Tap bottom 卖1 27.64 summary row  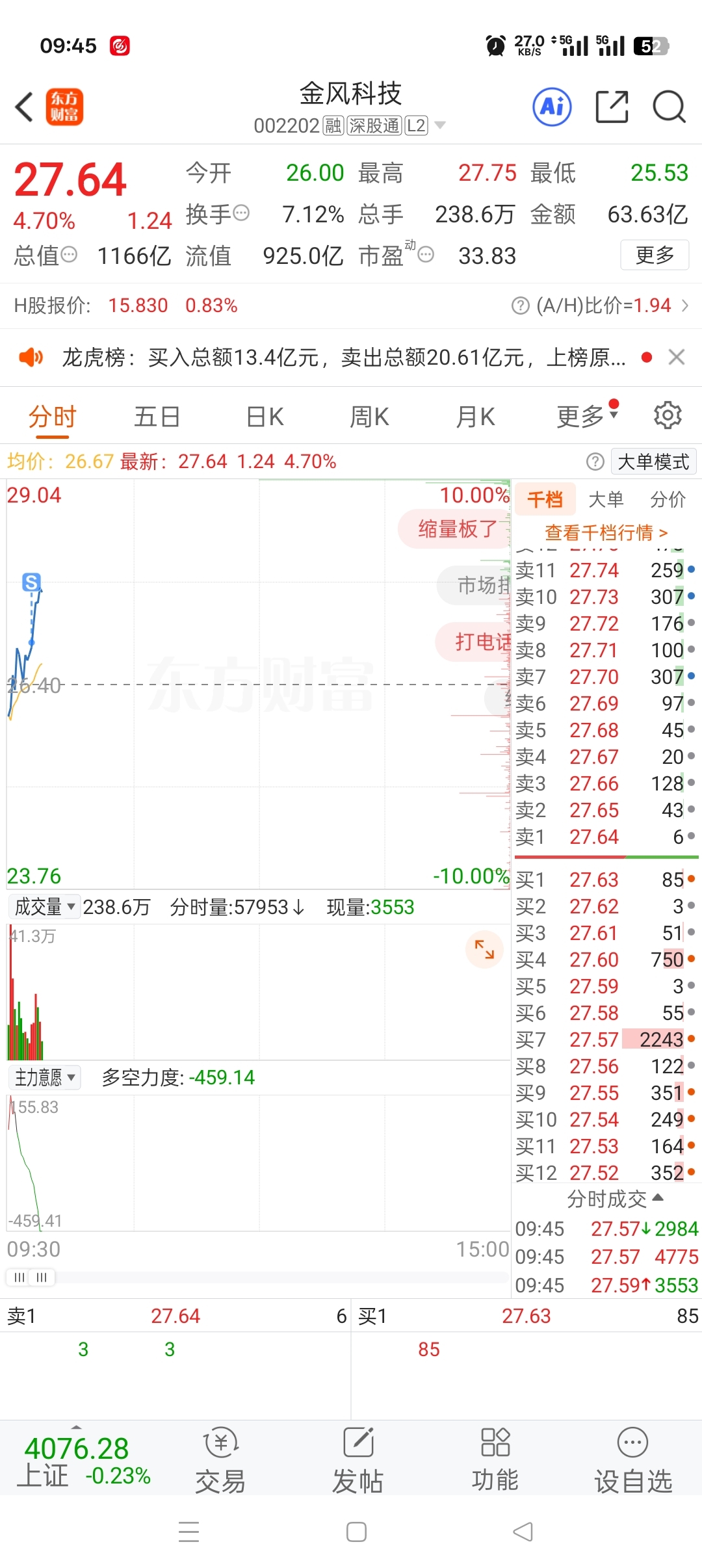[x=175, y=1316]
